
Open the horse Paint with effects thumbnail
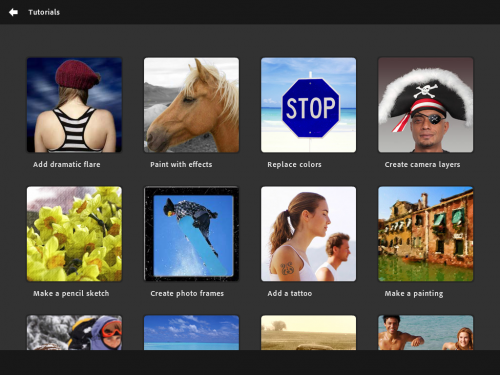pyautogui.click(x=191, y=105)
